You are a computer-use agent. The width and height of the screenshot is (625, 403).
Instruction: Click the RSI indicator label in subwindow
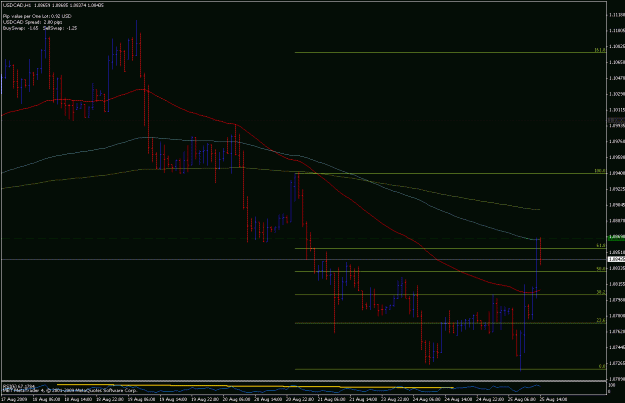click(19, 386)
